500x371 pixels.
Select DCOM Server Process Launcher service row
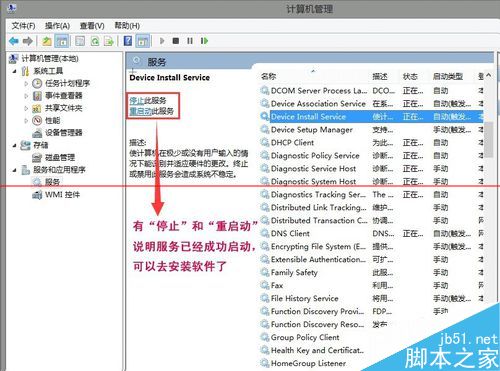[372, 91]
